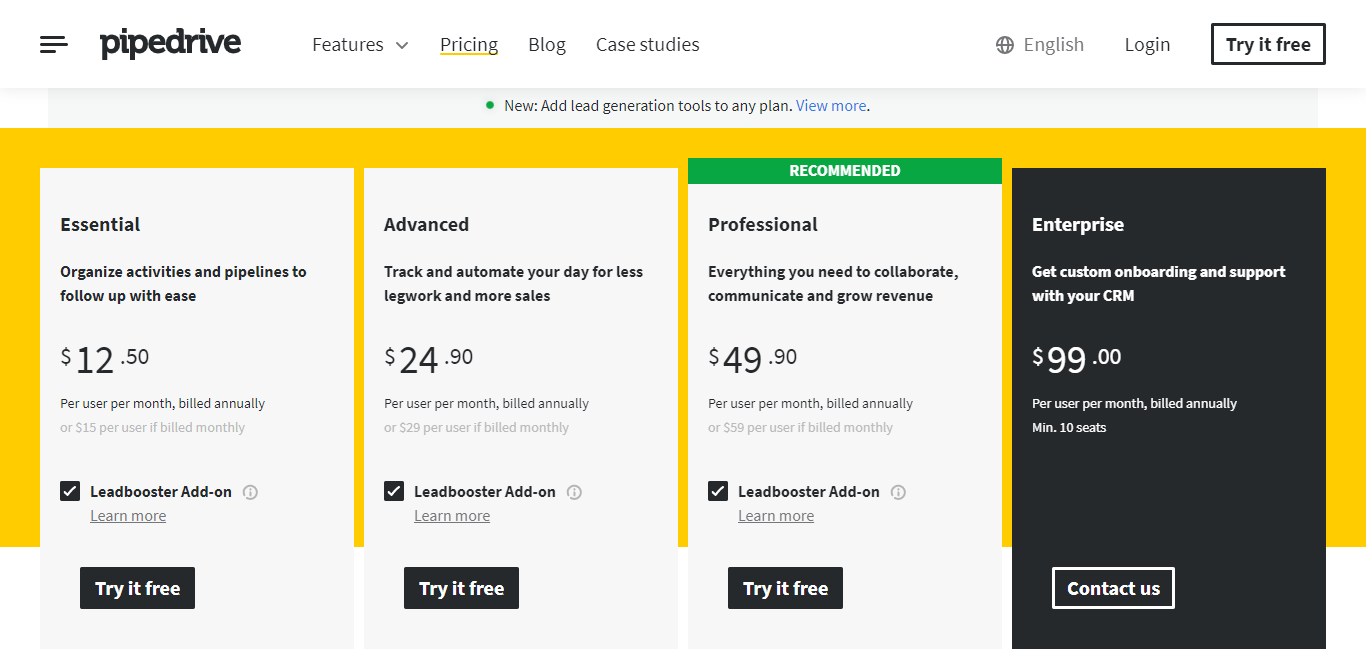Image resolution: width=1366 pixels, height=657 pixels.
Task: Click info icon beside Advanced Leadbooster Add-on
Action: point(575,492)
